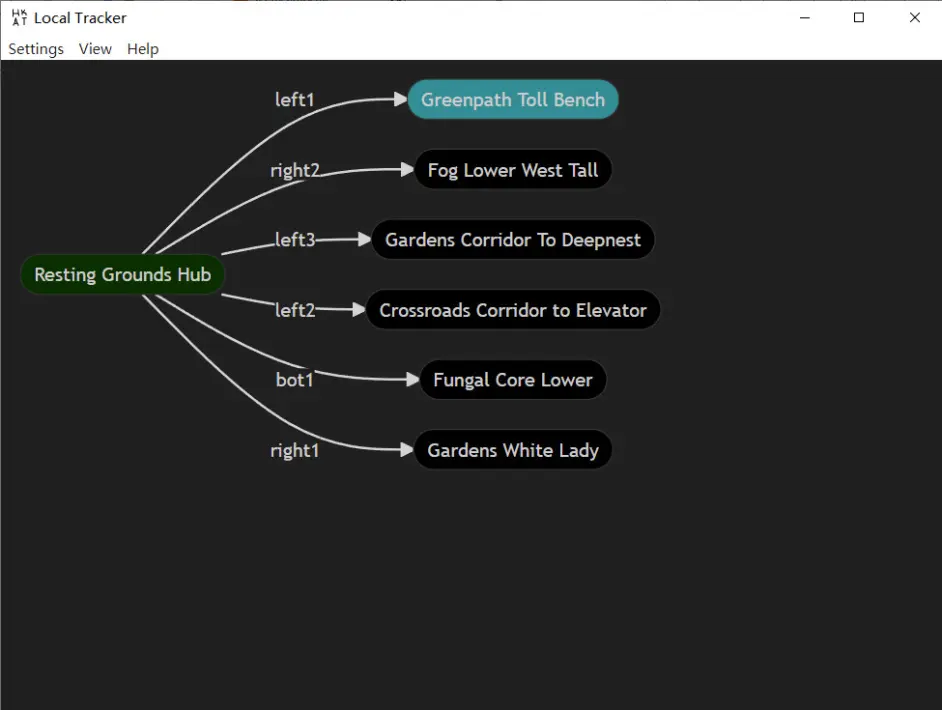Select the Gardens White Lady node
942x710 pixels.
513,450
